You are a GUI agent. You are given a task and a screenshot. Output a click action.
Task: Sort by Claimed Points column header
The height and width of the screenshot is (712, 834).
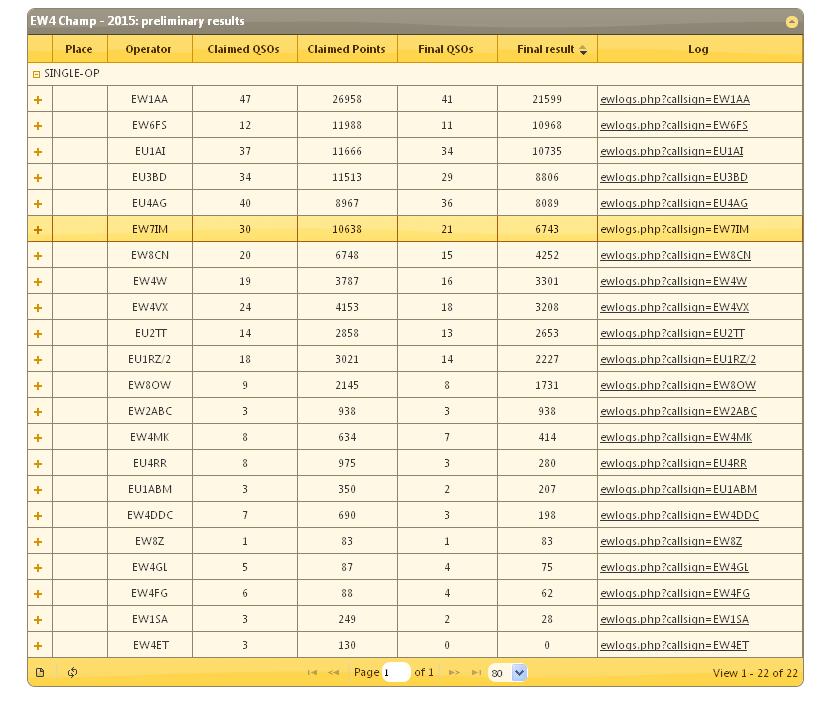[346, 49]
